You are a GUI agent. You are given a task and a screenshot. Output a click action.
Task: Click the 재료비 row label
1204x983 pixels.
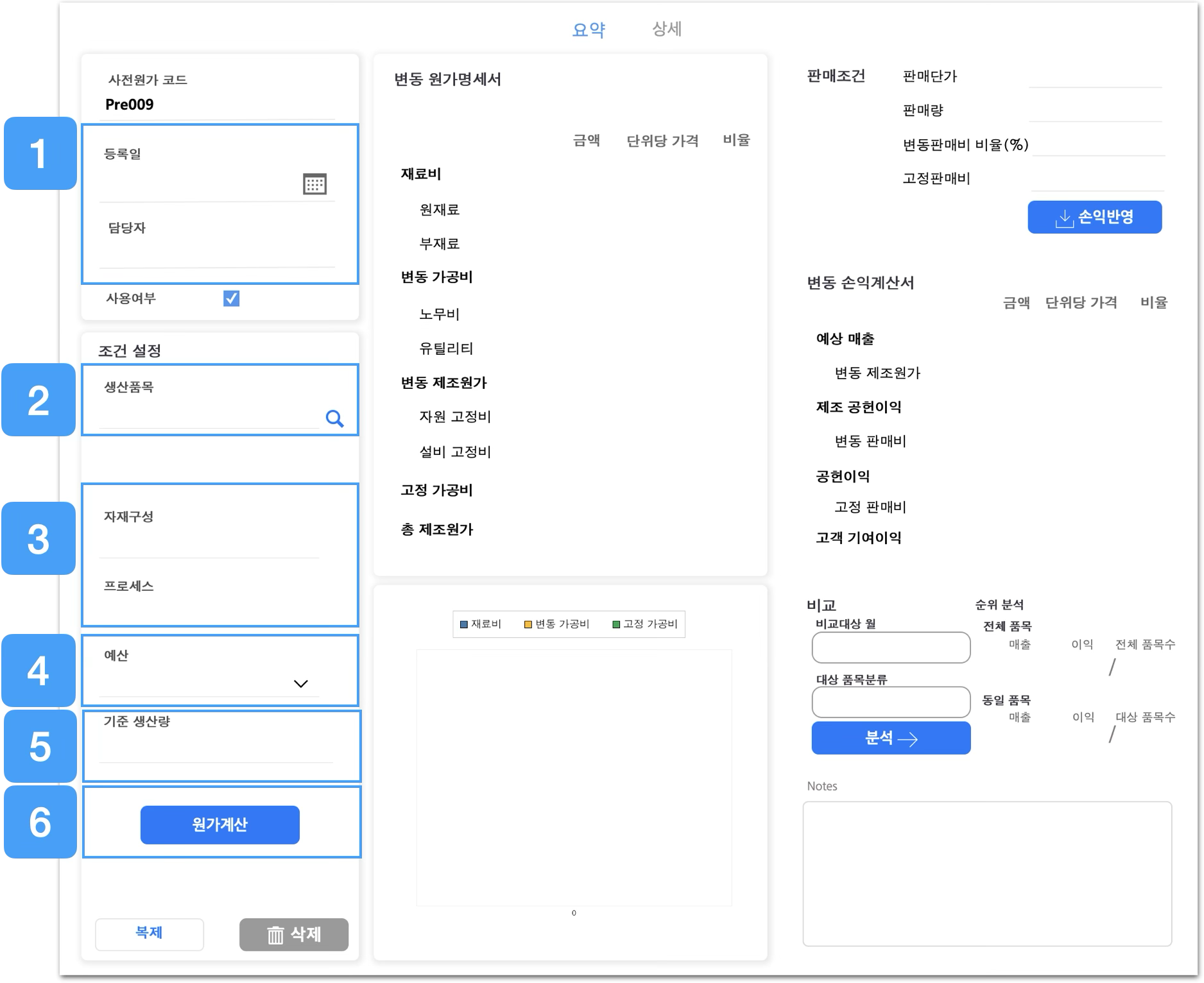[x=421, y=174]
